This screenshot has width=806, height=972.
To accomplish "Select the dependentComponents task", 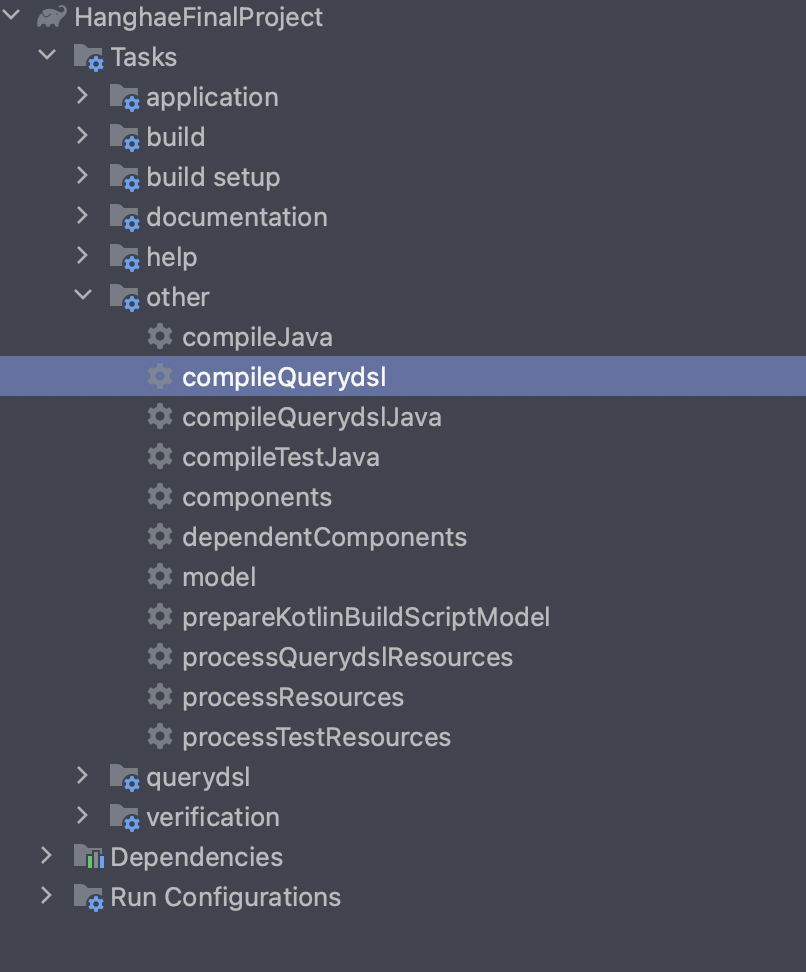I will pyautogui.click(x=324, y=537).
